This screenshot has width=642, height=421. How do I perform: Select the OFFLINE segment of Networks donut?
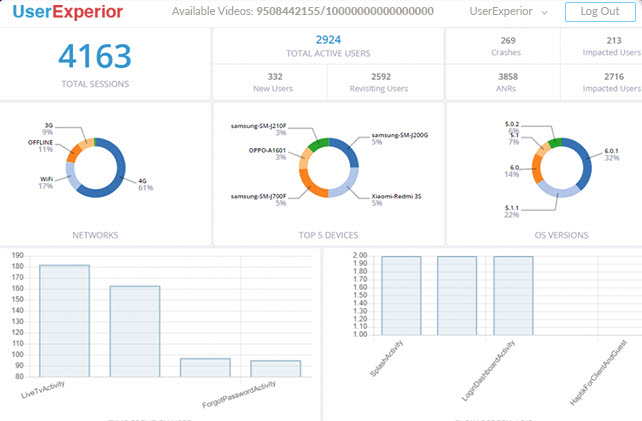pyautogui.click(x=74, y=153)
